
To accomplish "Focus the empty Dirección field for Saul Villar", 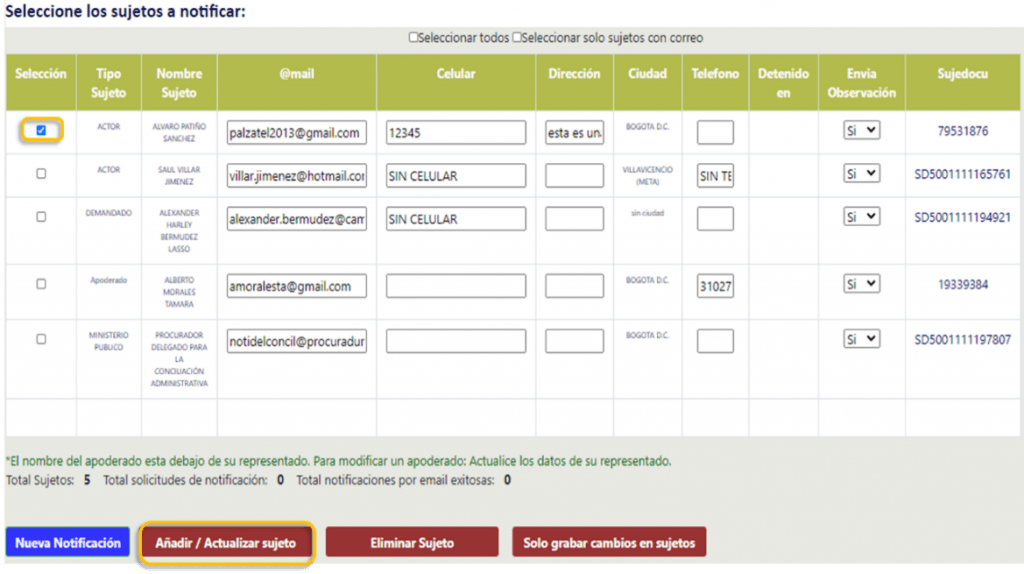I will pos(574,176).
